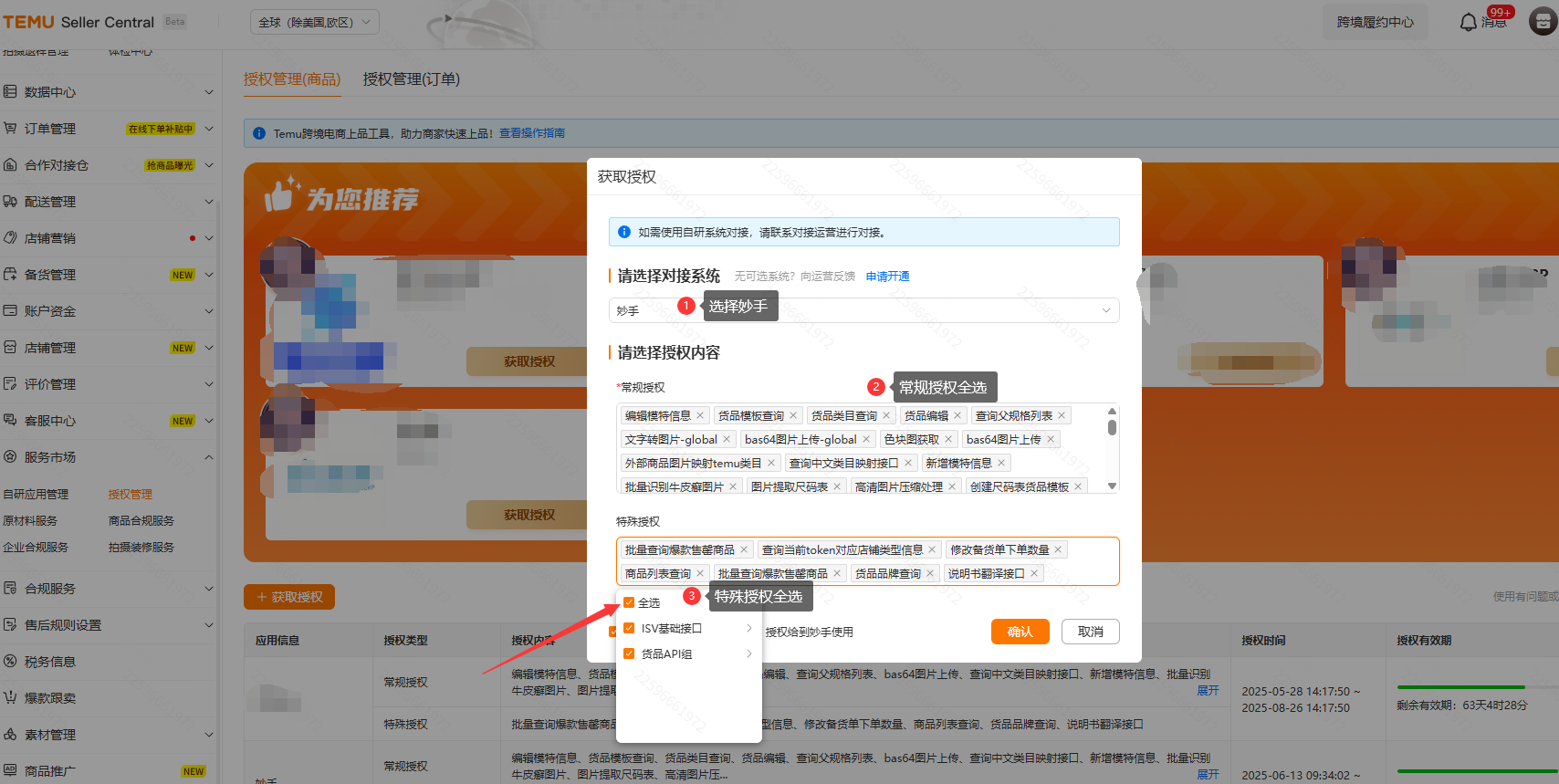The width and height of the screenshot is (1559, 784).
Task: Click the 确认 button in the dialog
Action: pyautogui.click(x=1020, y=632)
